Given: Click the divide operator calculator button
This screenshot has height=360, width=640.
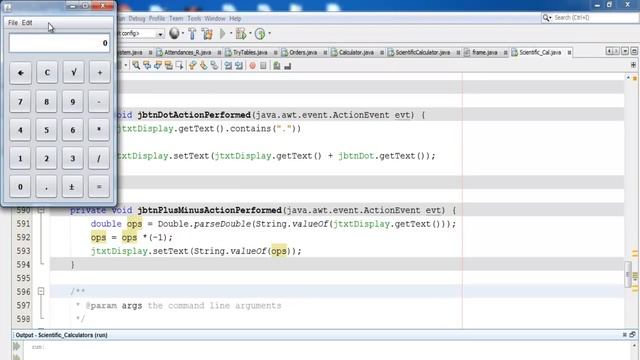Looking at the screenshot, I should (99, 158).
